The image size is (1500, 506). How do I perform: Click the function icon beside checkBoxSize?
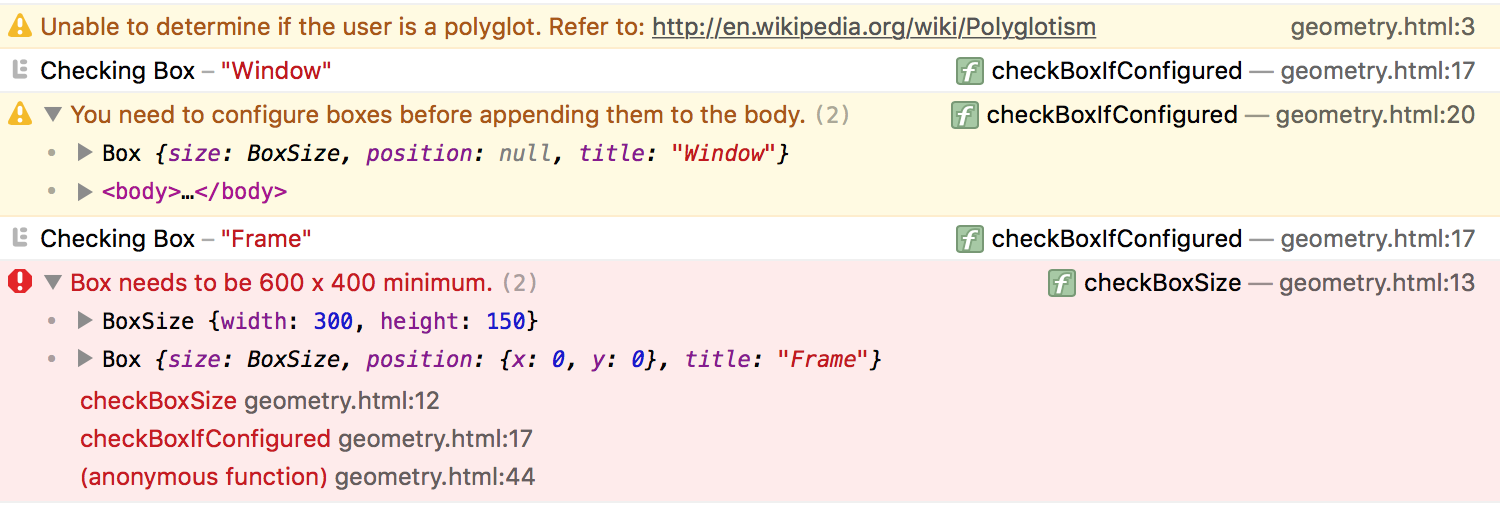(1061, 283)
